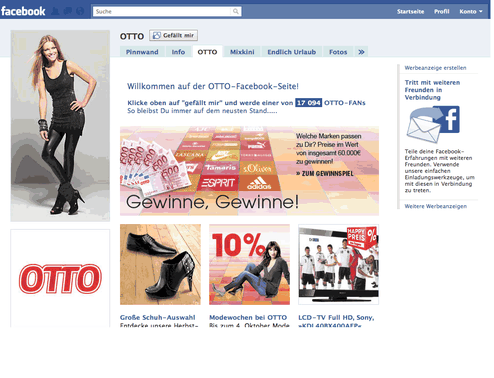
Task: Click the Zum Gewinnspiel link
Action: [325, 173]
